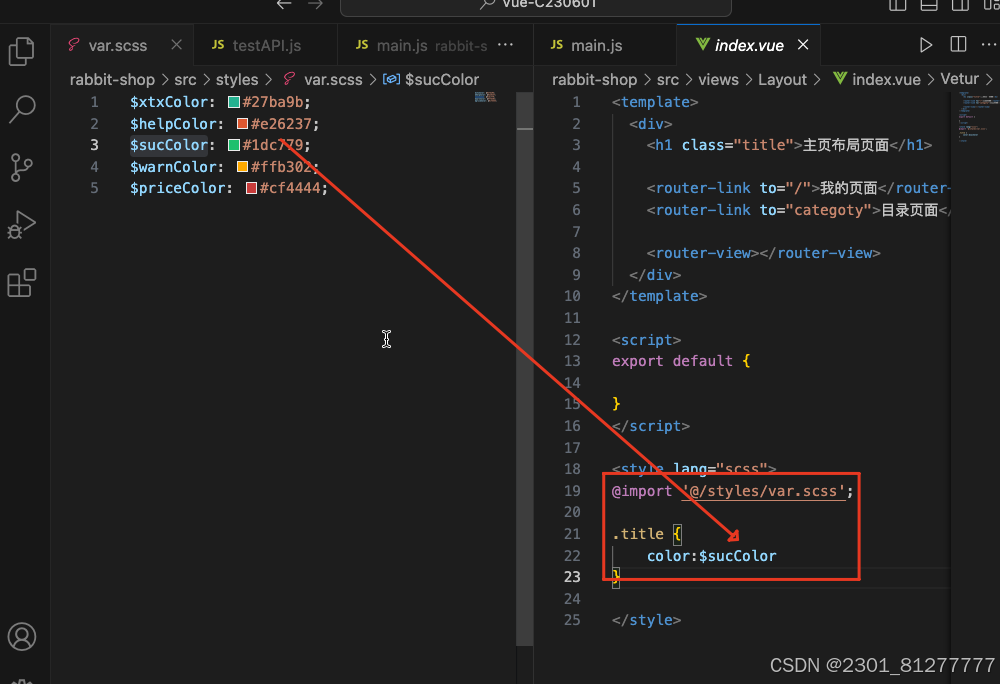Click 'export default' in the script block

pos(672,361)
